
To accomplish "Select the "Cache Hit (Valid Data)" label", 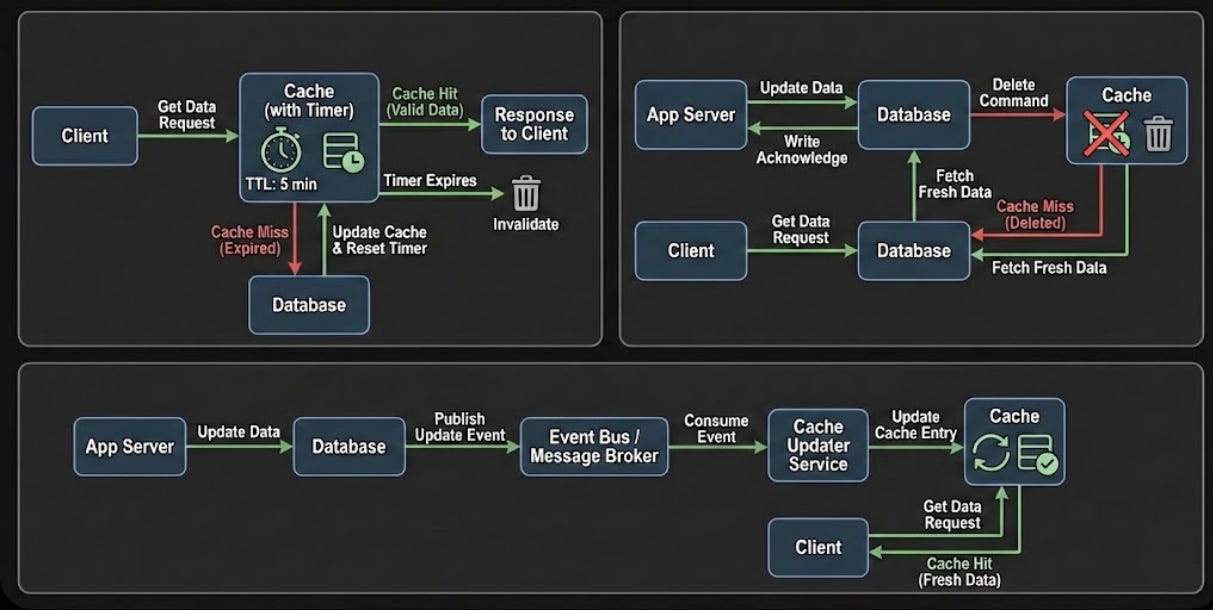I will (426, 101).
